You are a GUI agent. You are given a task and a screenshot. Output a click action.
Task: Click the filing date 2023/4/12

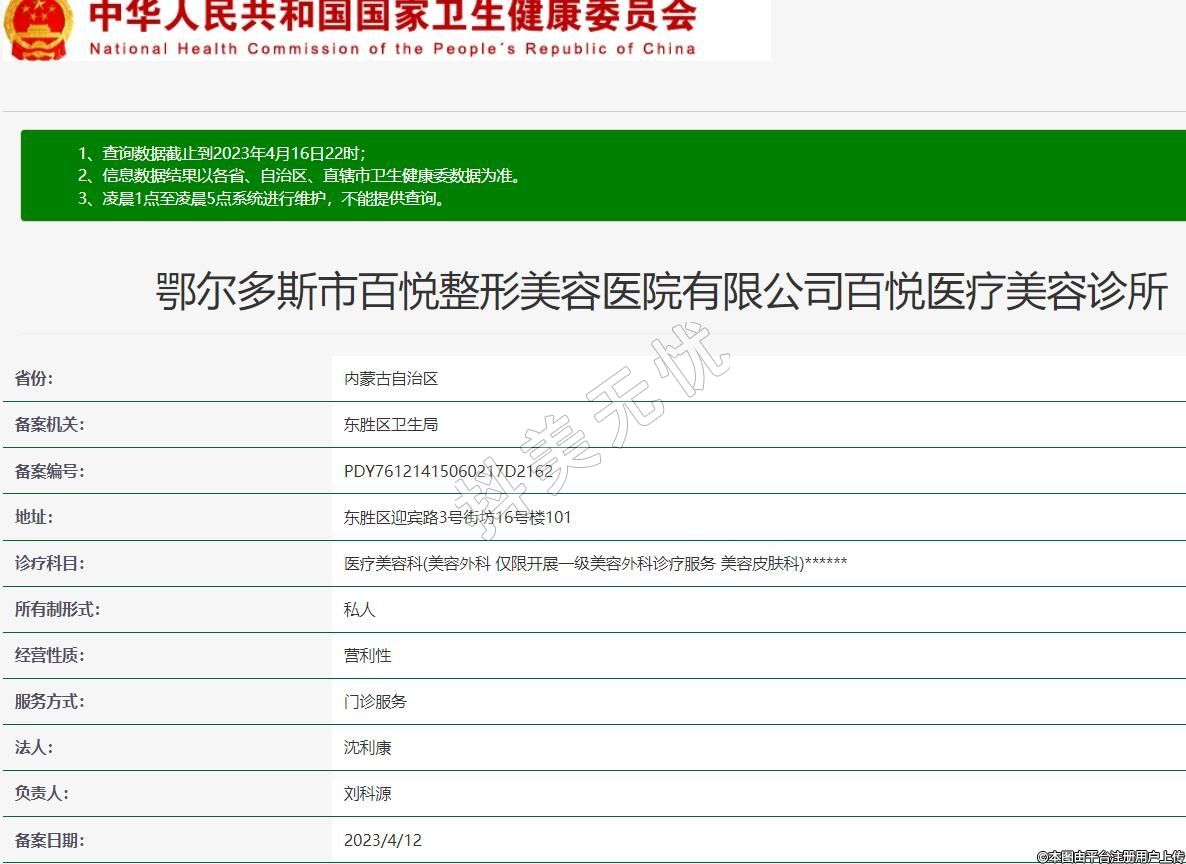click(x=382, y=840)
